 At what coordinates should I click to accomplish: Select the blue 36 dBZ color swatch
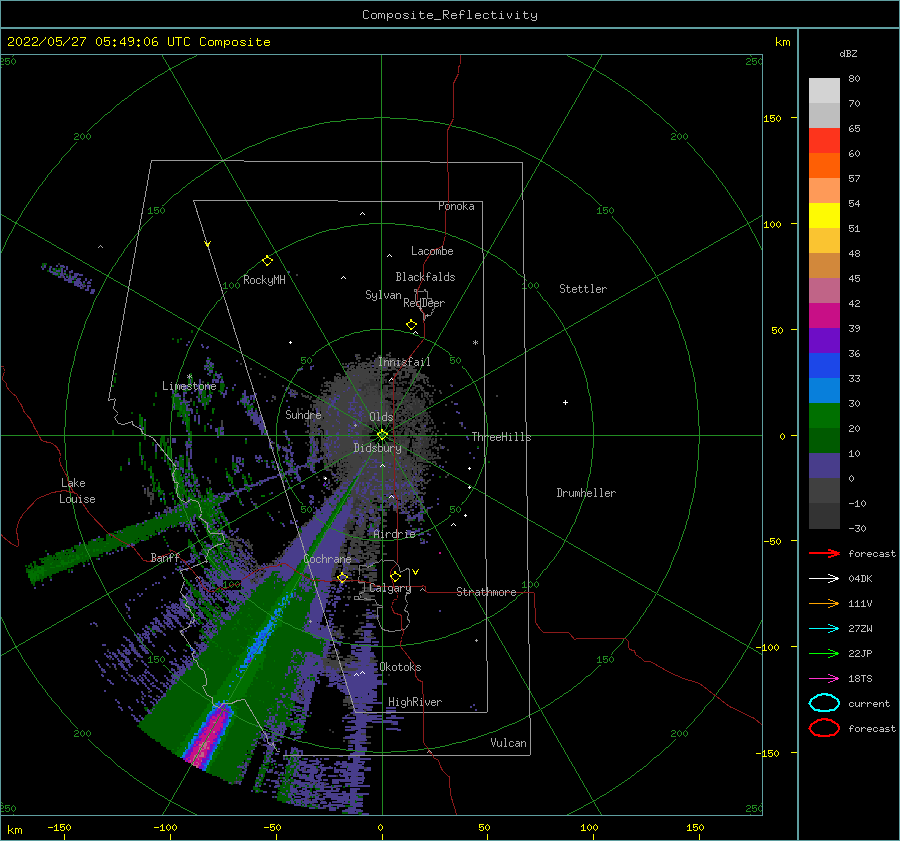[x=824, y=365]
